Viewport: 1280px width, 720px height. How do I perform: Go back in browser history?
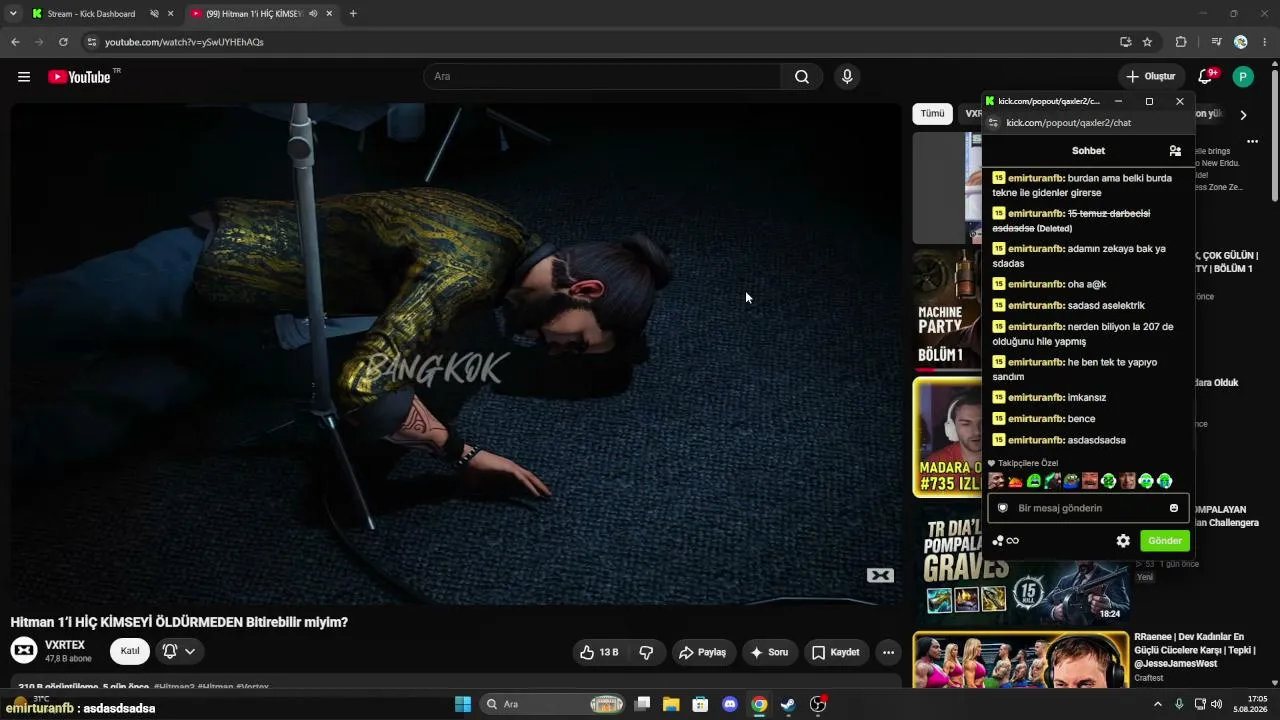click(x=15, y=42)
